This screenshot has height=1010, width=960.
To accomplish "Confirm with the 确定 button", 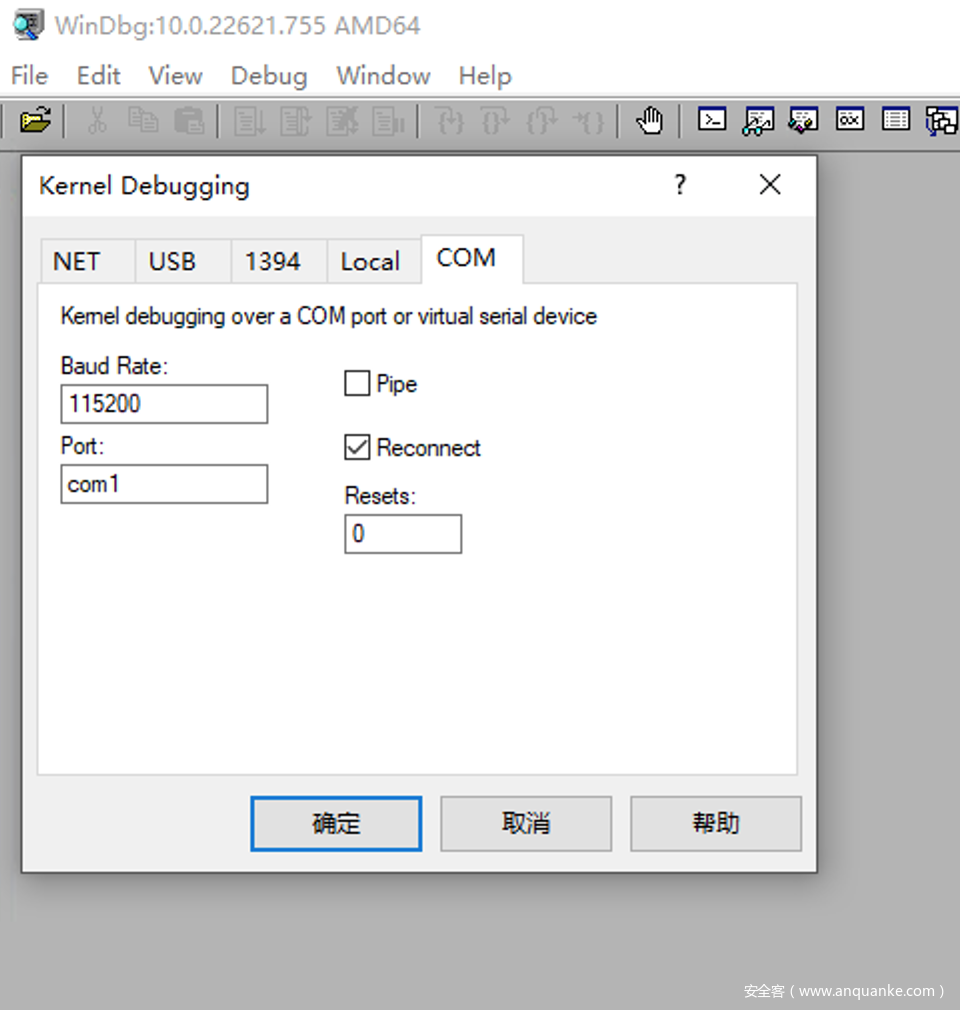I will coord(336,823).
